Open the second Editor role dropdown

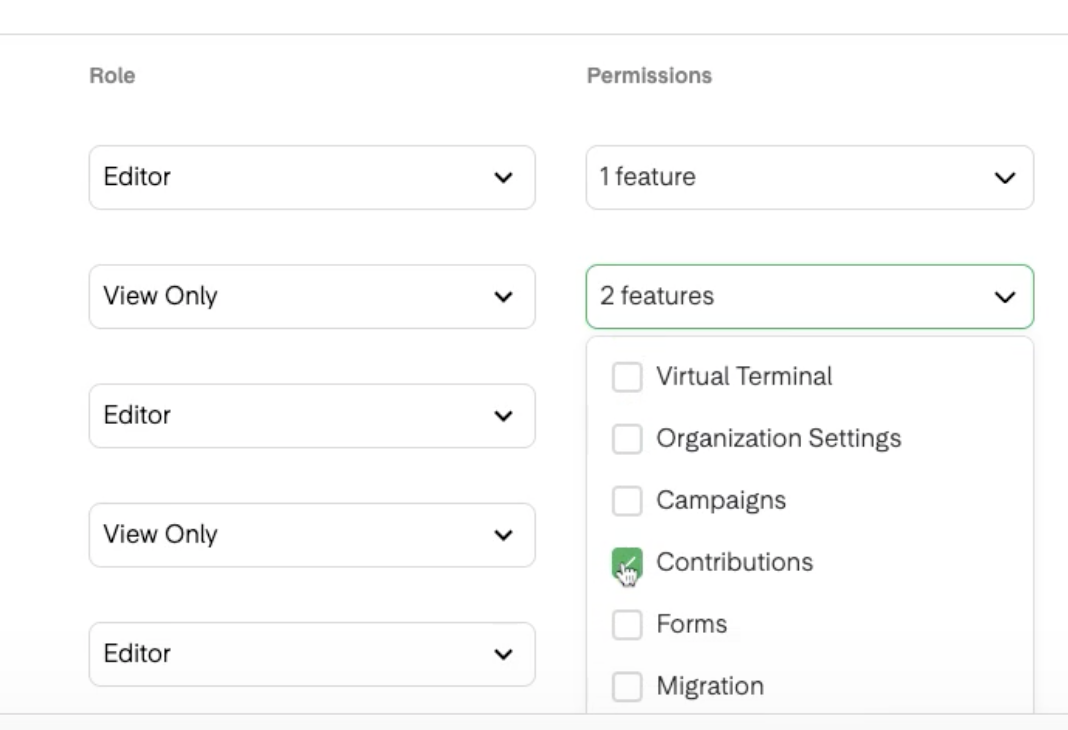[x=311, y=415]
